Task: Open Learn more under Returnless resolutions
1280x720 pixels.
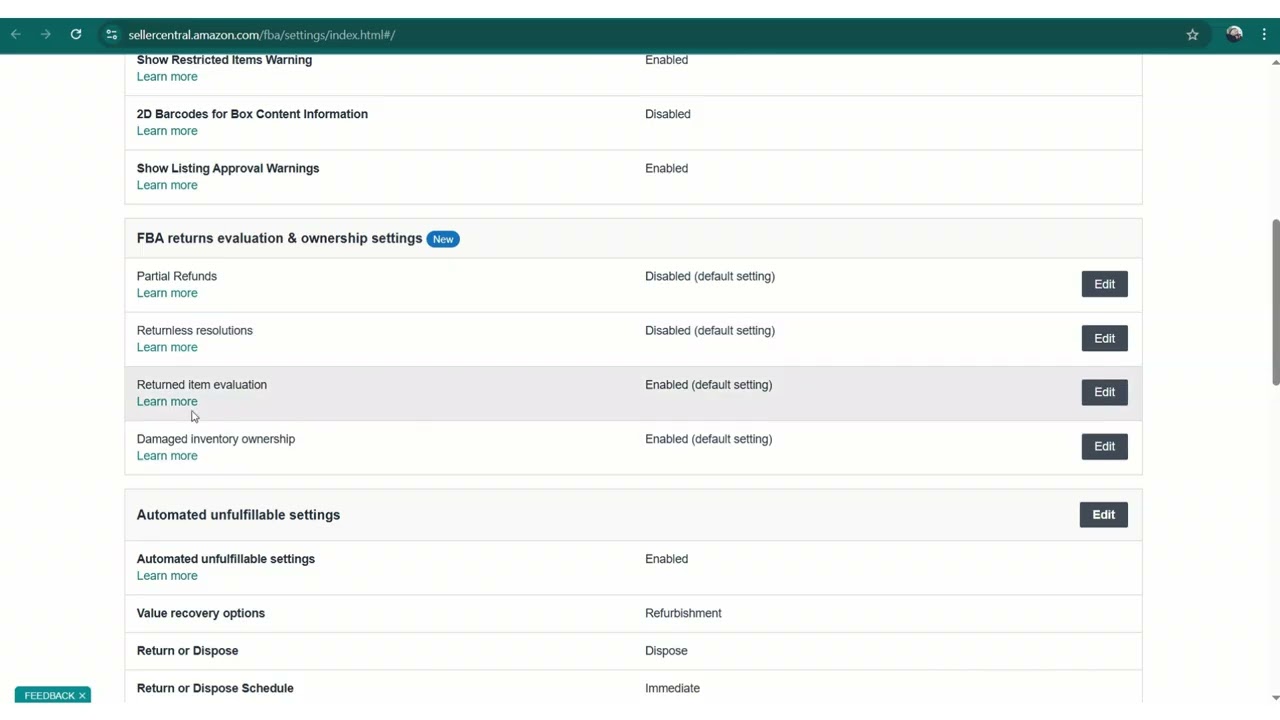Action: (167, 347)
